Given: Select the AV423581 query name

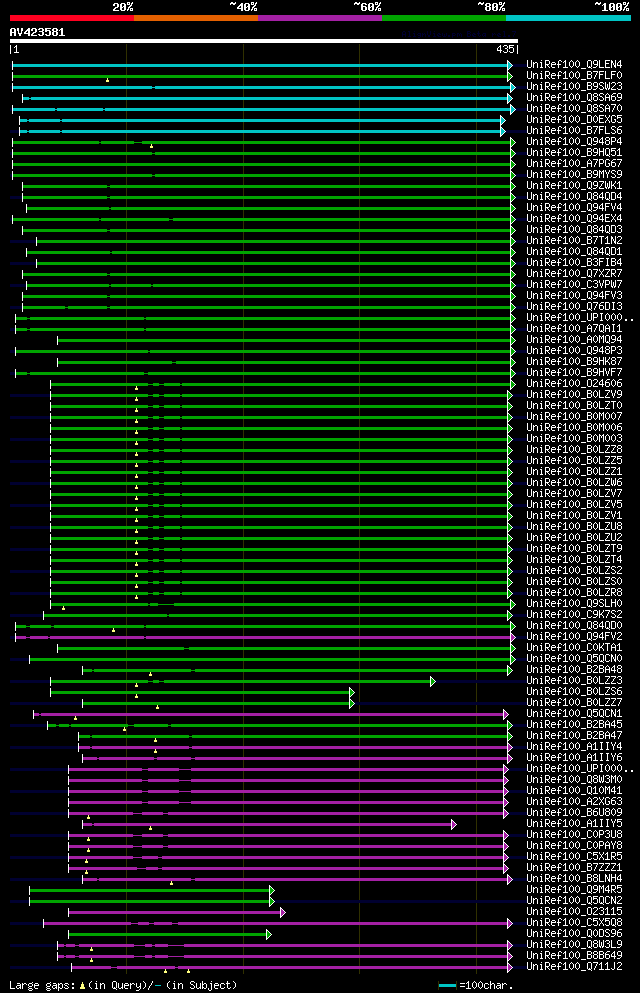Looking at the screenshot, I should (37, 32).
